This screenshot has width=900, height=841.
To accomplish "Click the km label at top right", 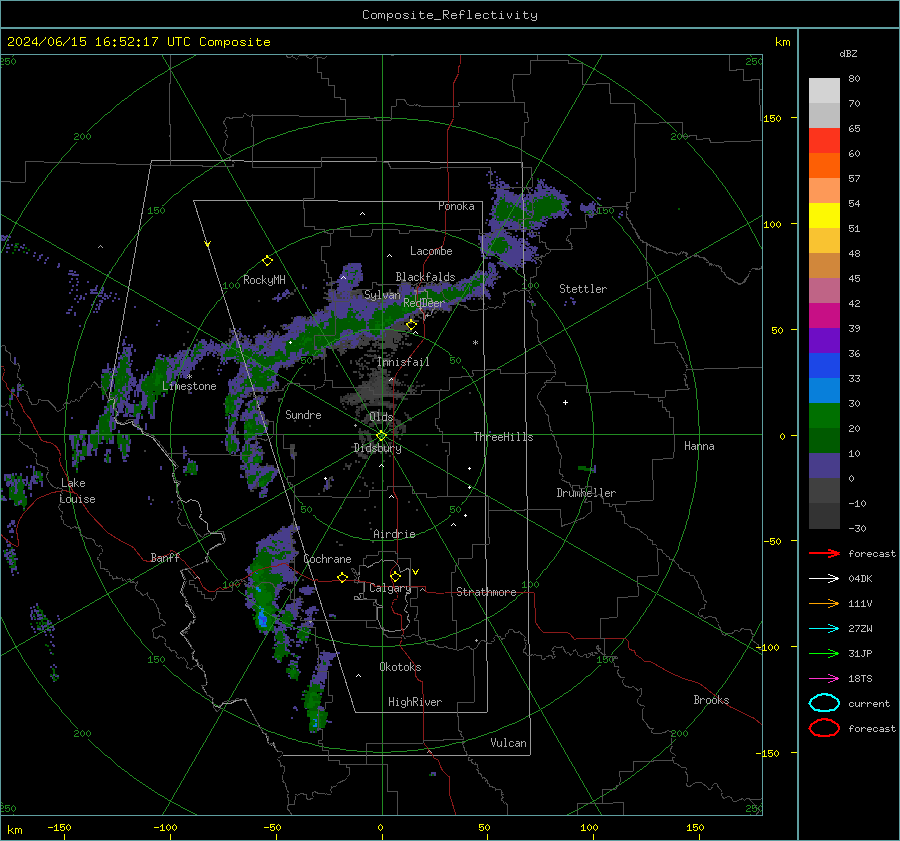I will (x=783, y=42).
